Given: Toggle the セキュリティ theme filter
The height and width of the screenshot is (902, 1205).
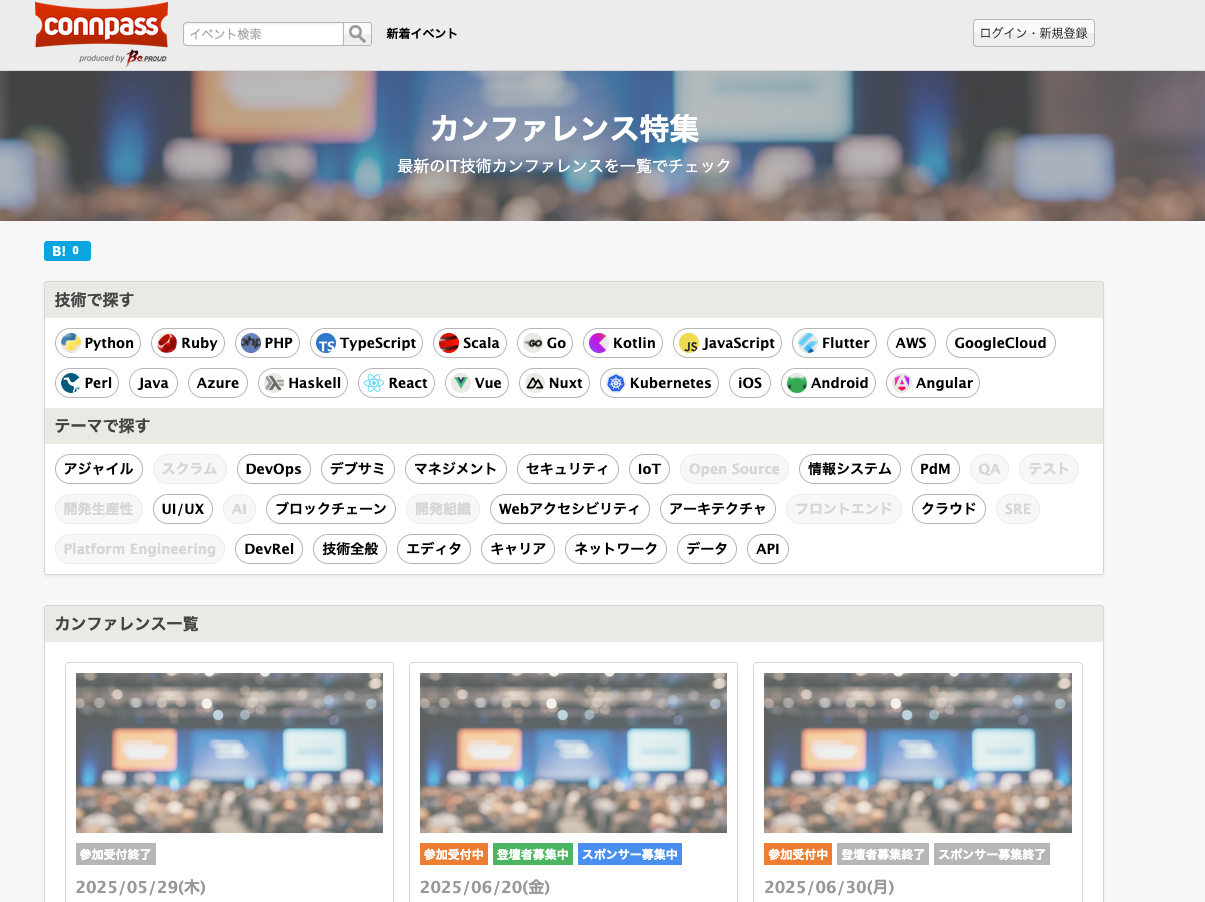Looking at the screenshot, I should [567, 469].
